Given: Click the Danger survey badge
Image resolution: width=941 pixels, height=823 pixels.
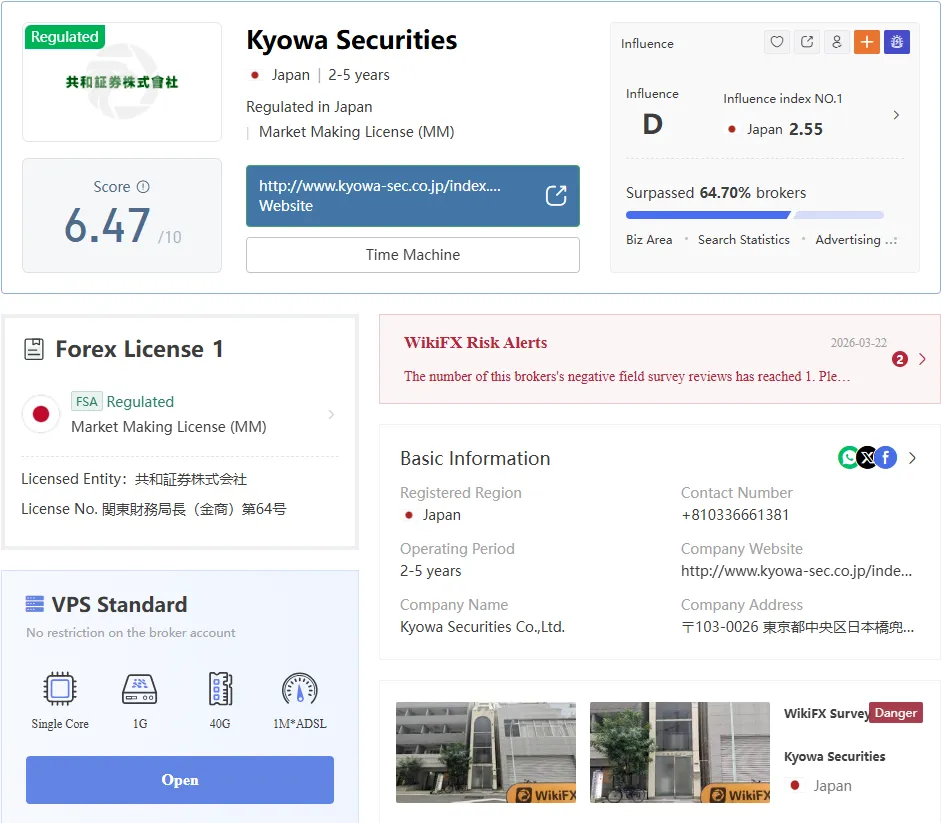Looking at the screenshot, I should coord(895,713).
